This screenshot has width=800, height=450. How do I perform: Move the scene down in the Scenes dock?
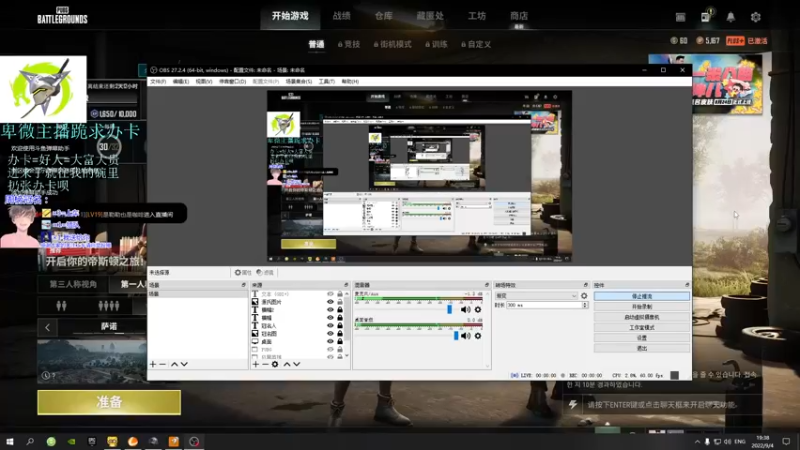tap(184, 364)
